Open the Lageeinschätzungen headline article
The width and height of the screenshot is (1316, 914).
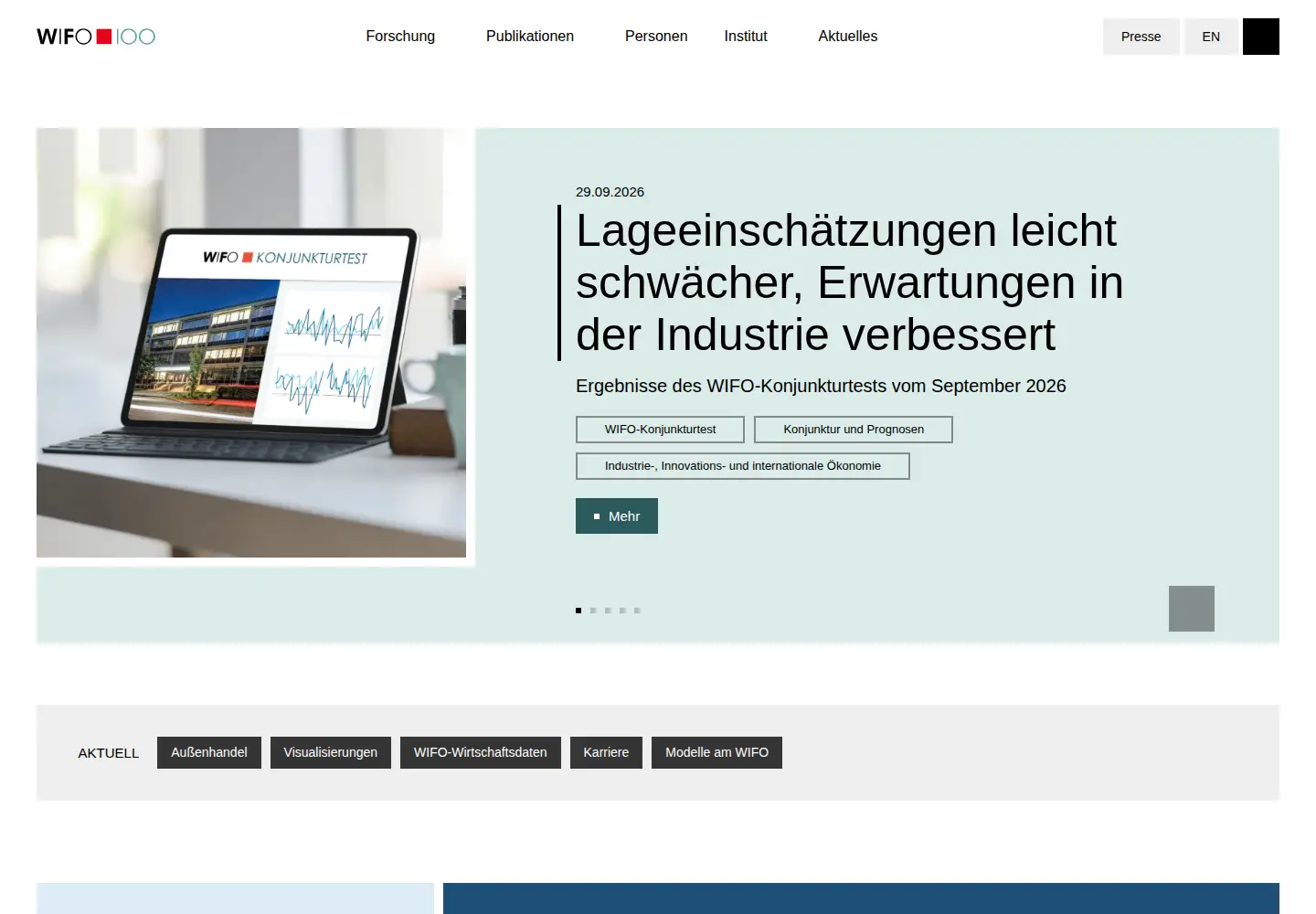(850, 282)
